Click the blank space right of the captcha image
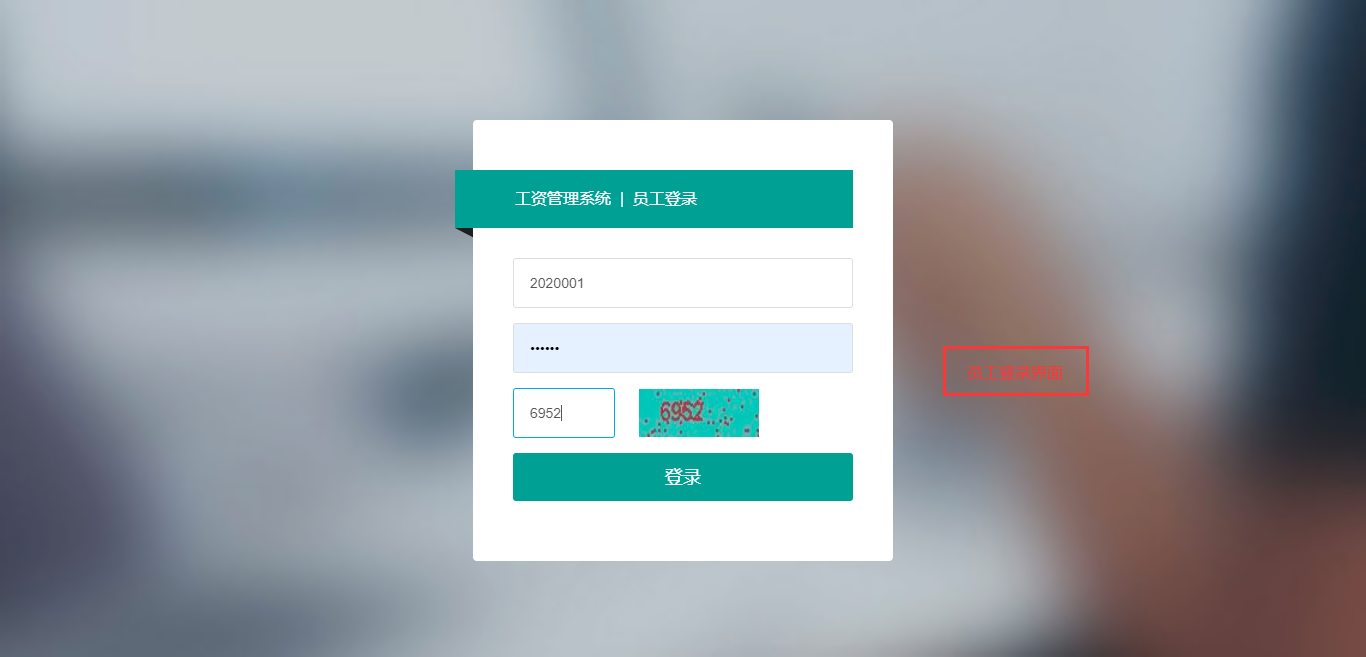This screenshot has height=657, width=1366. (x=806, y=413)
